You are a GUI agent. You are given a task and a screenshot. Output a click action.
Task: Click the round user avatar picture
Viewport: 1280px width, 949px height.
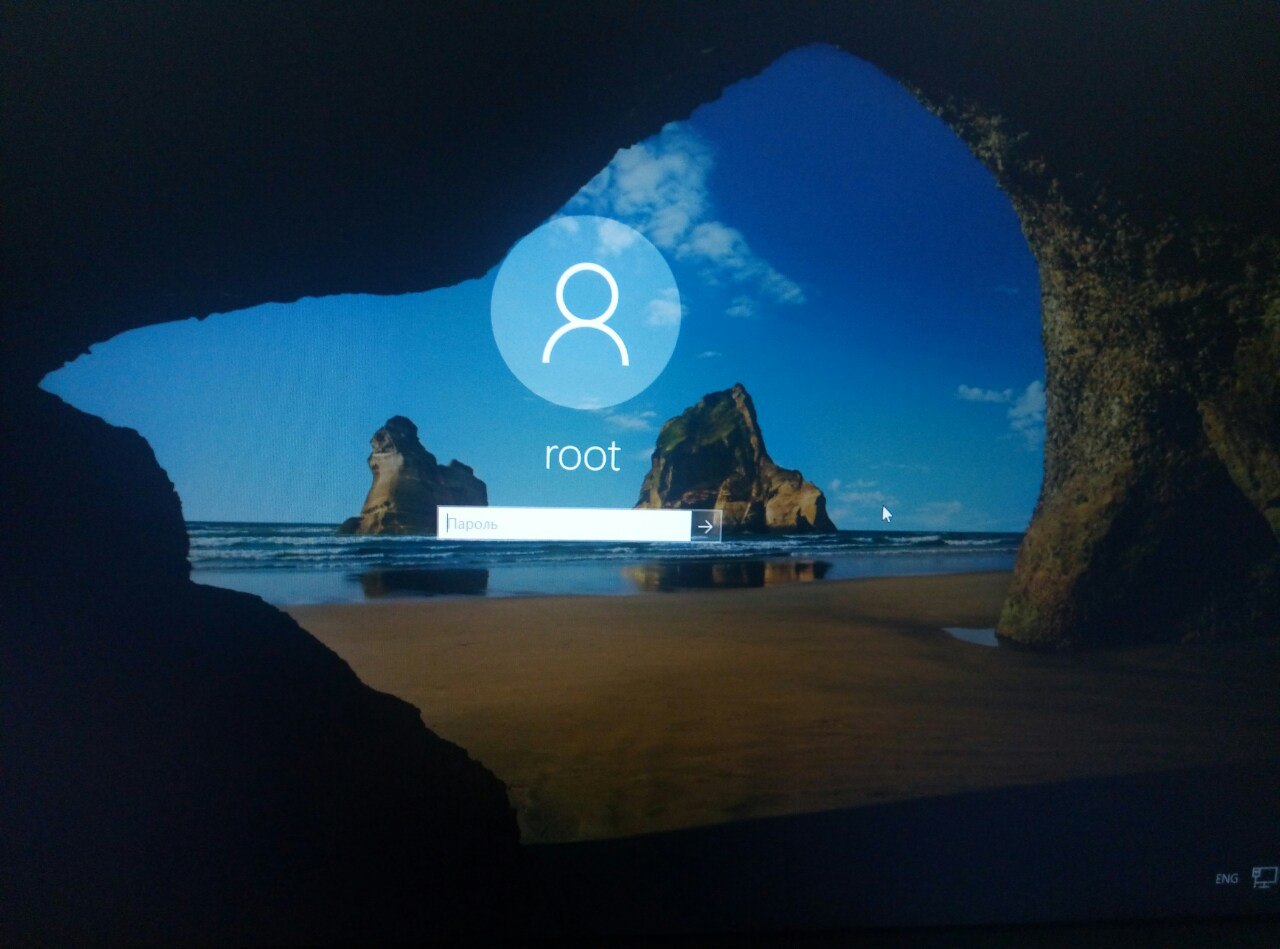coord(586,312)
